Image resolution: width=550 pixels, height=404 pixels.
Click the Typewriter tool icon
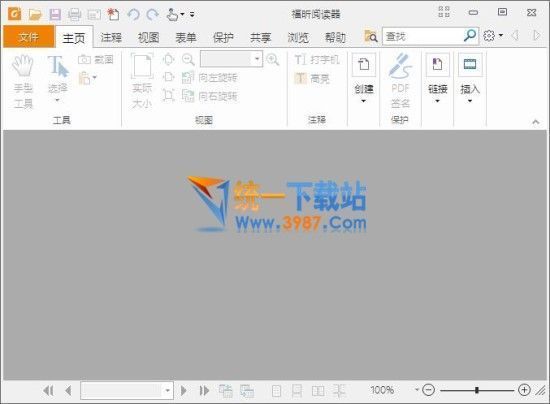301,60
